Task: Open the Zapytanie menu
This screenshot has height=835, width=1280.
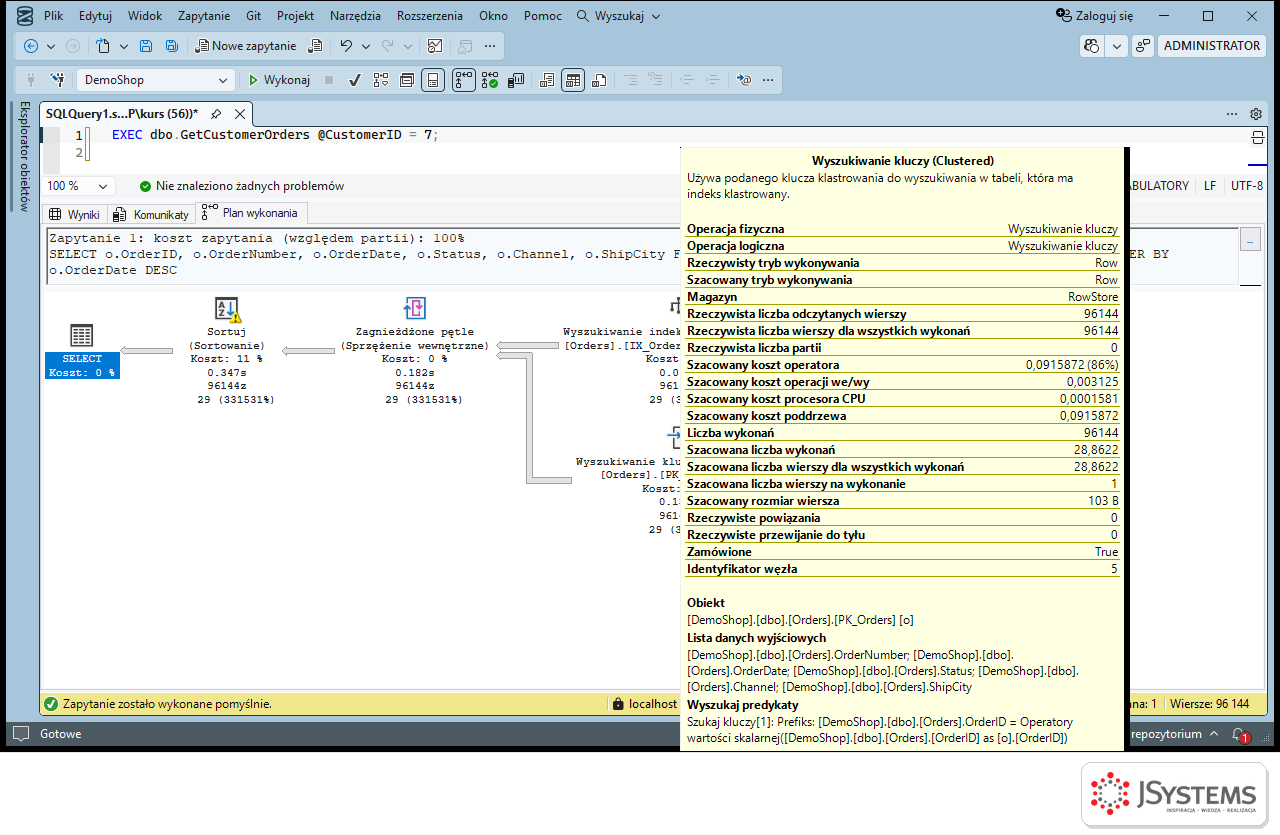Action: coord(204,16)
